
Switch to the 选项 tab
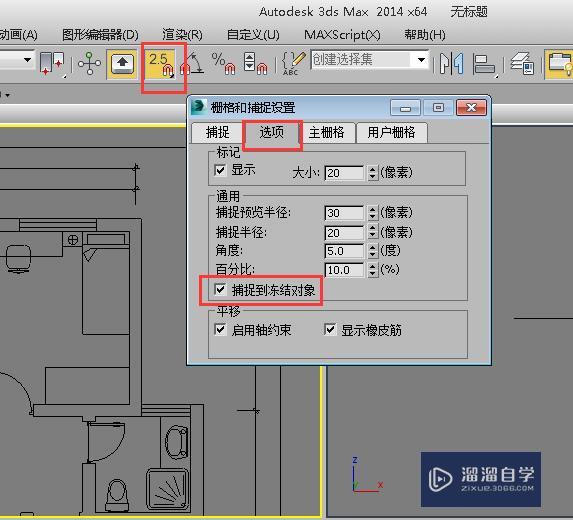[272, 132]
